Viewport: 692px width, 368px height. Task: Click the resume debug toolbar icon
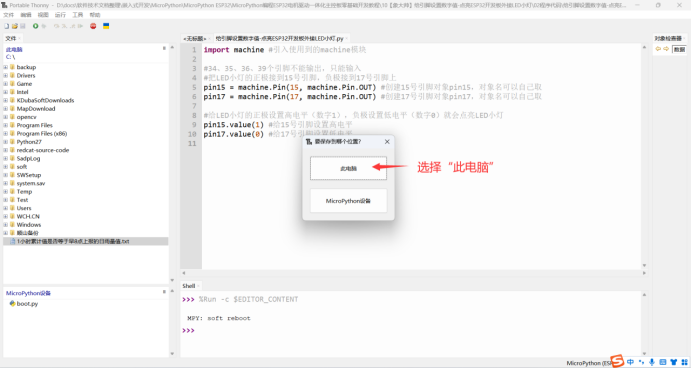point(80,26)
